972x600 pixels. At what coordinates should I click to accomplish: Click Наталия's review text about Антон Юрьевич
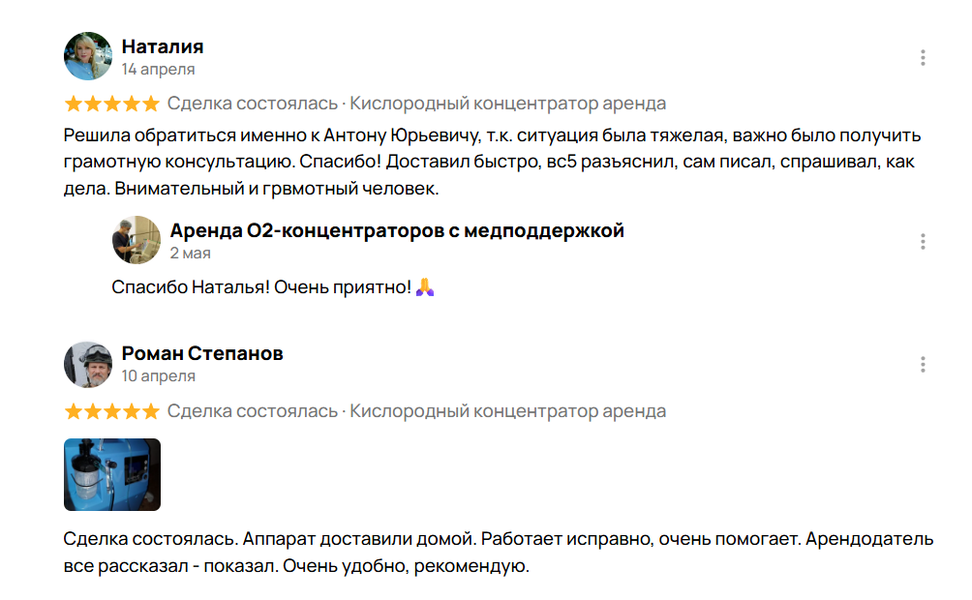[x=492, y=162]
